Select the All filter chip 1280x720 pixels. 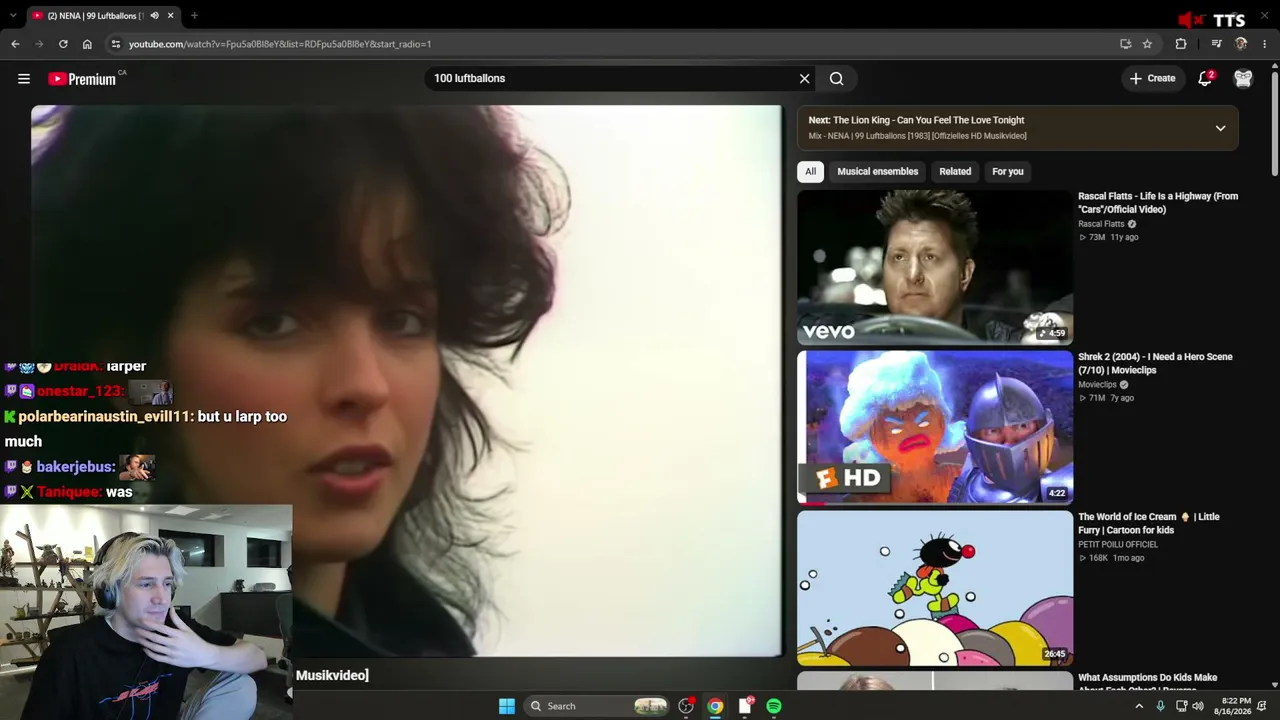click(x=811, y=172)
